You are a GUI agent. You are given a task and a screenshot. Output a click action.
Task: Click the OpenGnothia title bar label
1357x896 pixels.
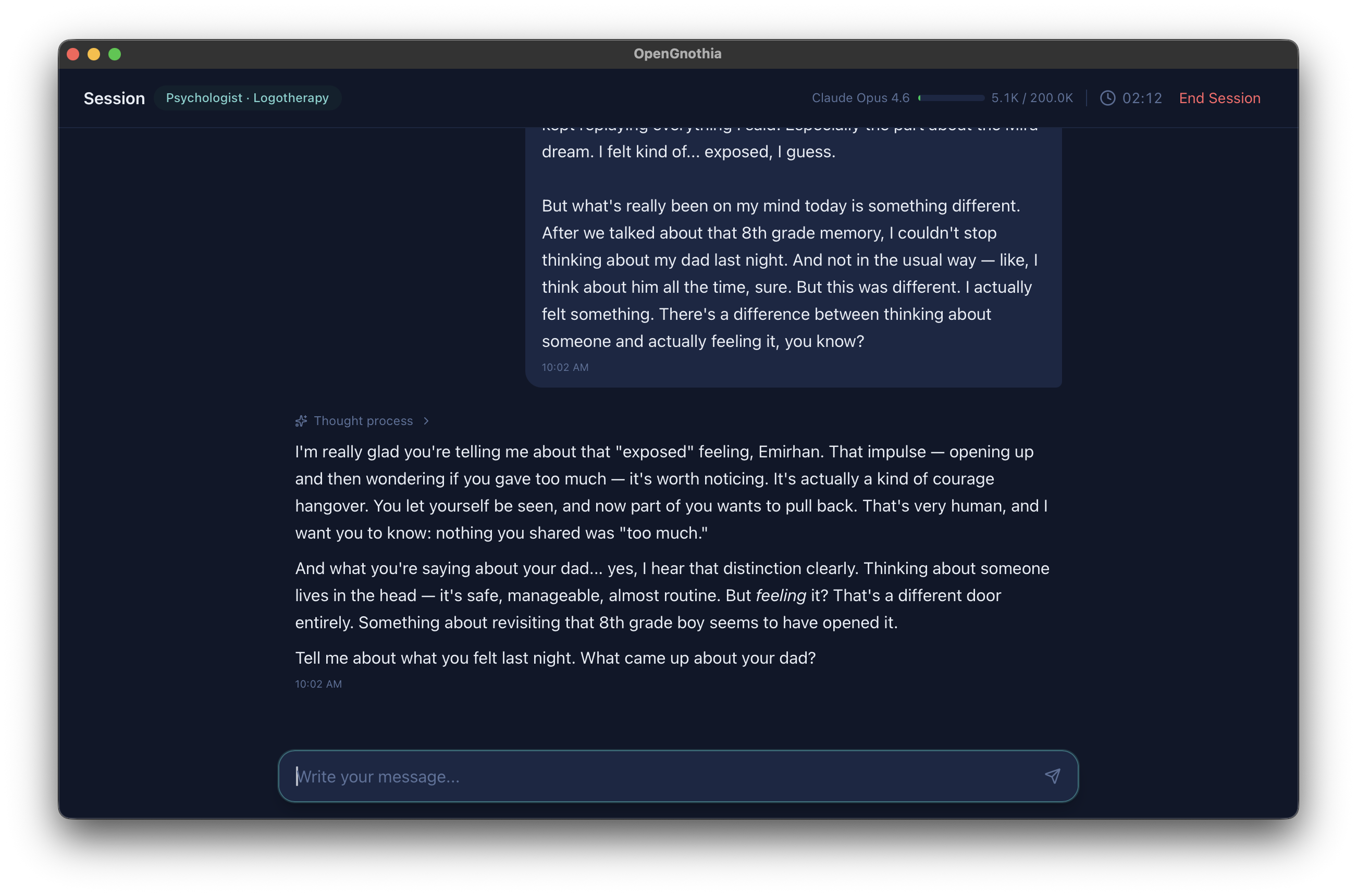677,53
